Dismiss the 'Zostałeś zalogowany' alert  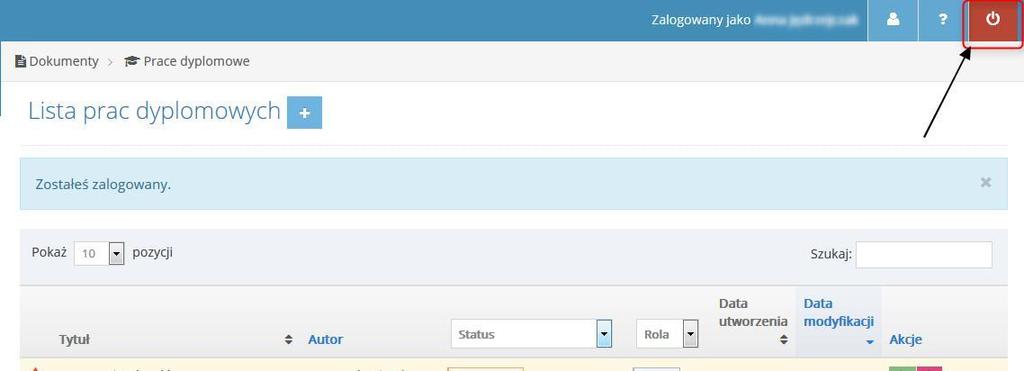coord(985,183)
